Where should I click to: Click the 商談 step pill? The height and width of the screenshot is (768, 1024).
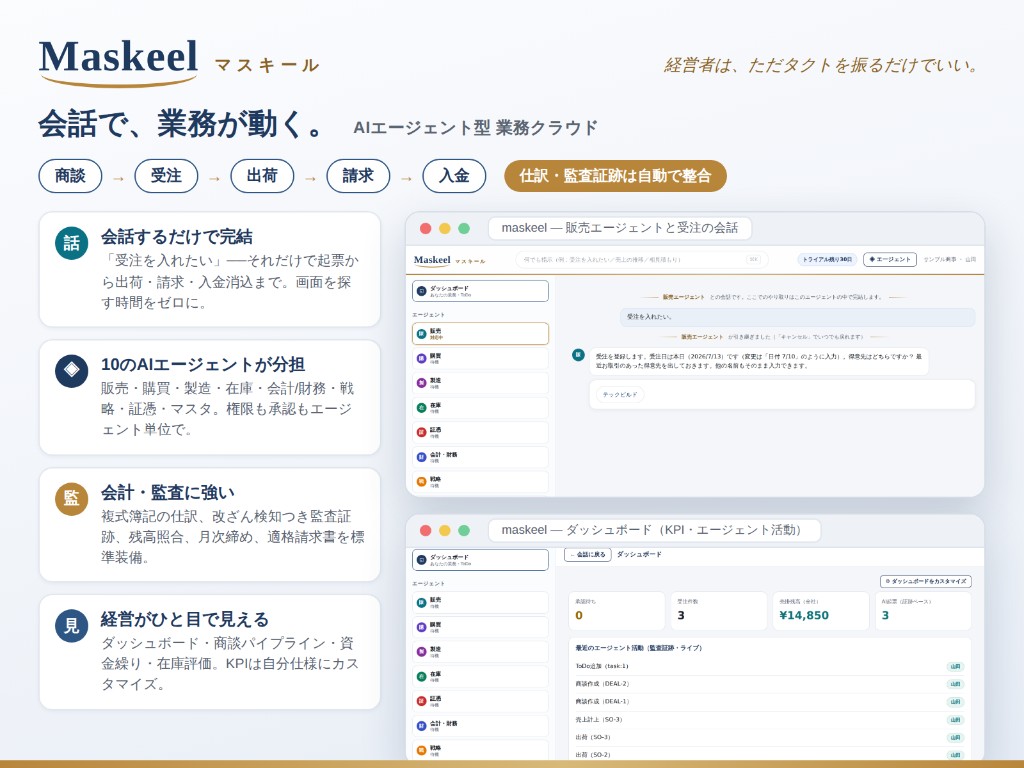point(71,176)
